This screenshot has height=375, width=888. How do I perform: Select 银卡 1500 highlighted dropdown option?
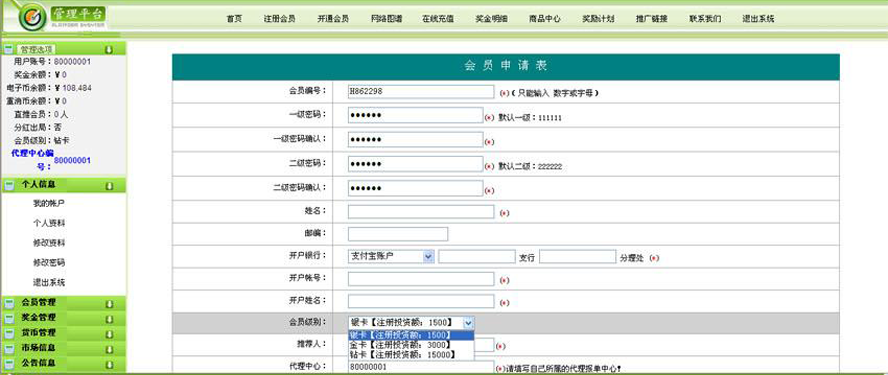tap(411, 335)
